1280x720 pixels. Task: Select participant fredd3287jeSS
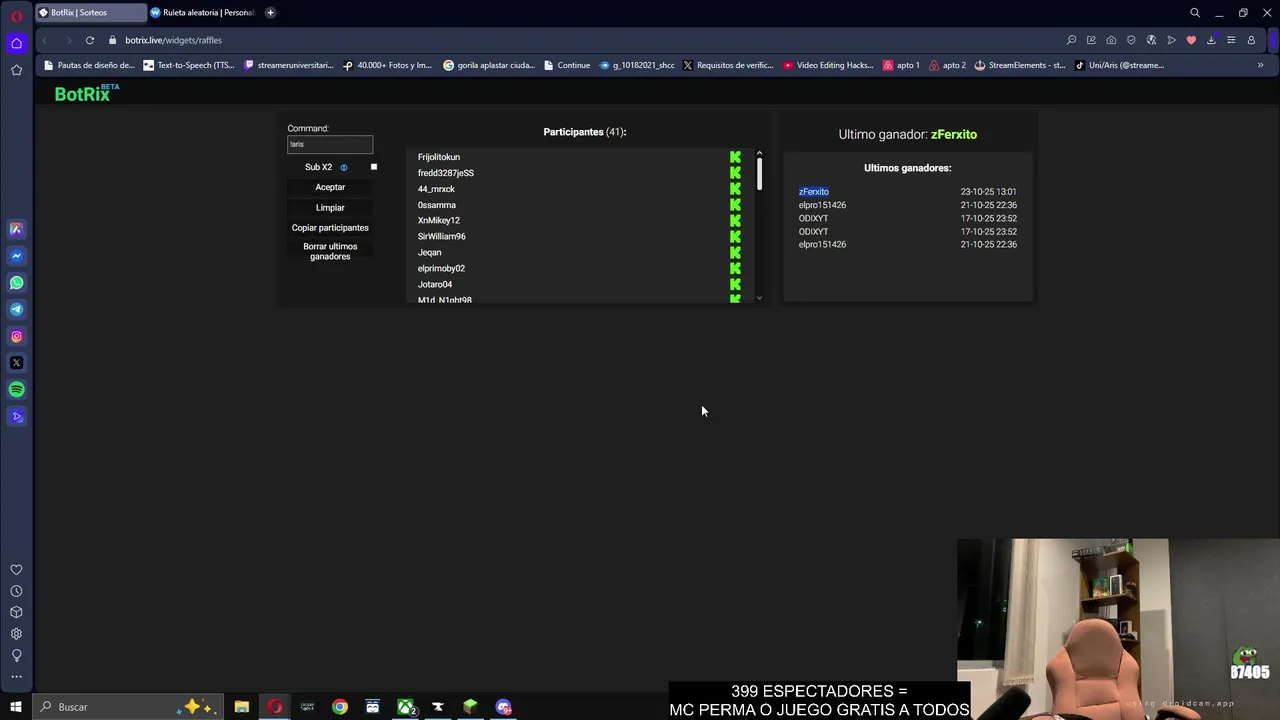[x=446, y=173]
